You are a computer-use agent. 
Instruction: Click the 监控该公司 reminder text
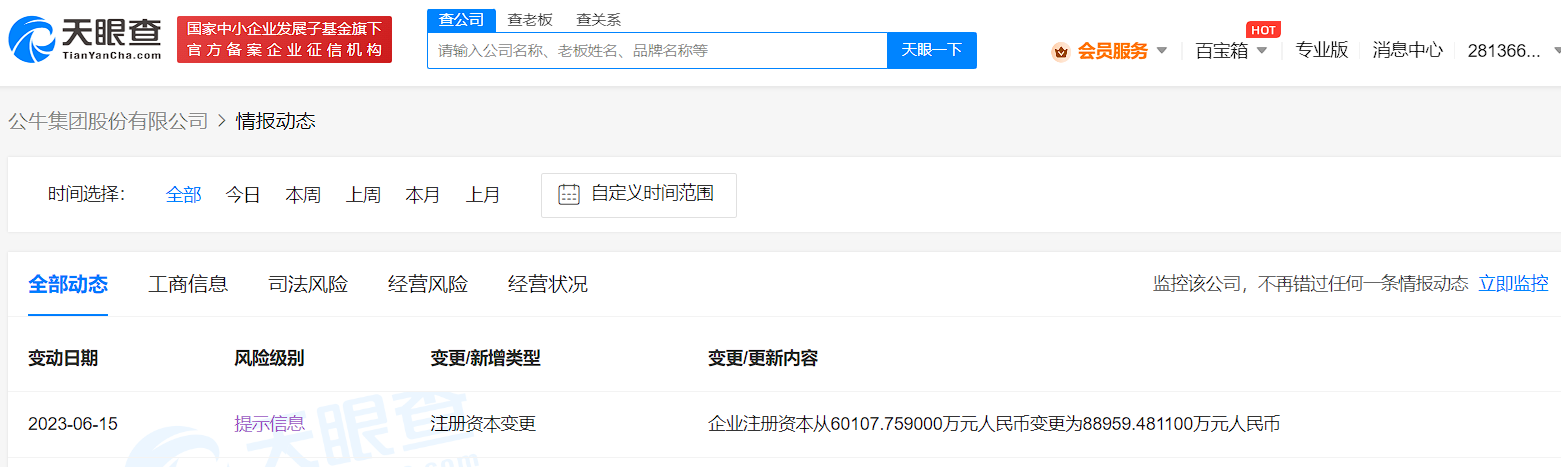tap(1311, 283)
